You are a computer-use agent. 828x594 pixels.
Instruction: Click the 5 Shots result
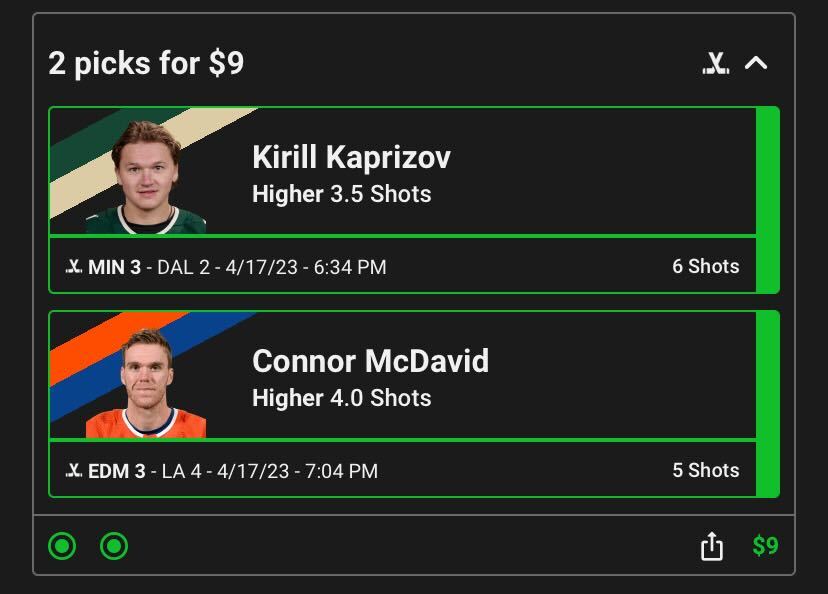[x=705, y=471]
